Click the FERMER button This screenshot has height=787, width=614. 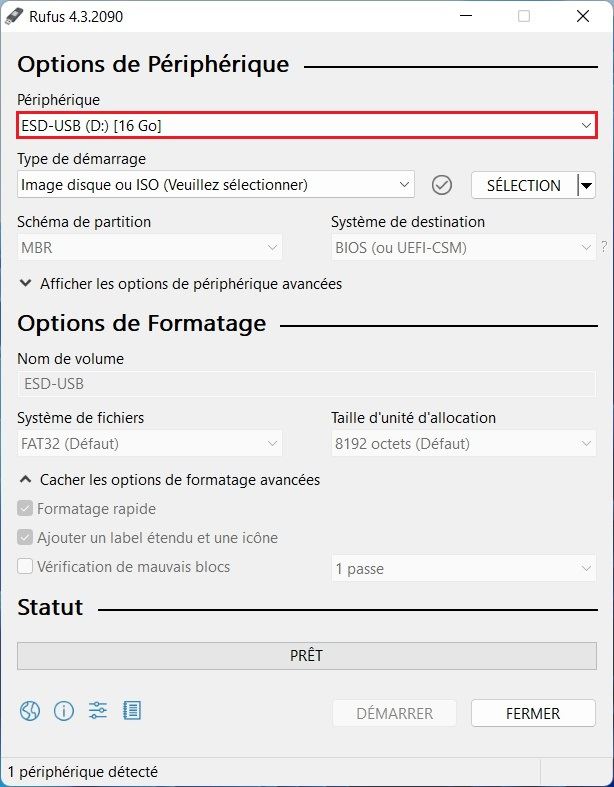pyautogui.click(x=533, y=713)
